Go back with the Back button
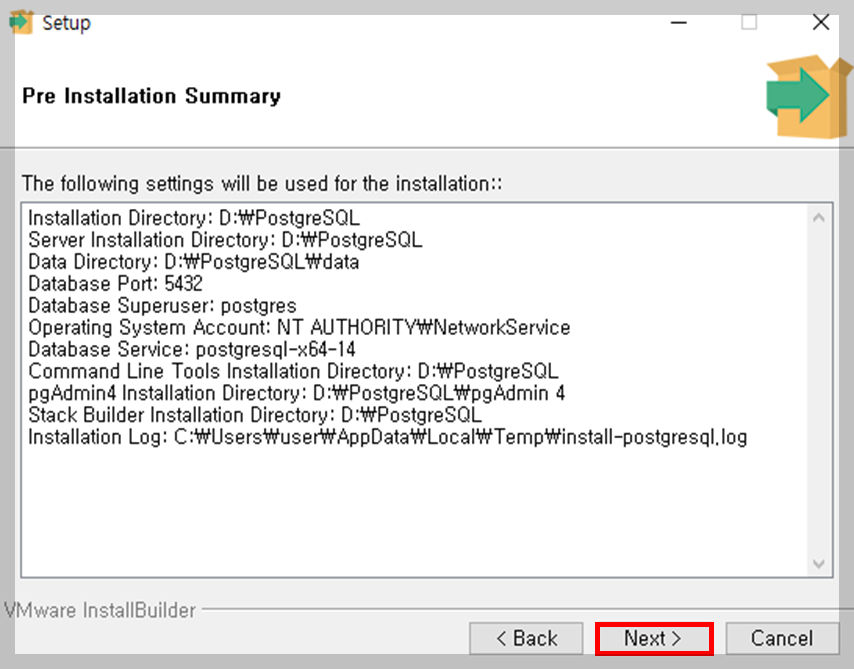Image resolution: width=854 pixels, height=669 pixels. 526,638
